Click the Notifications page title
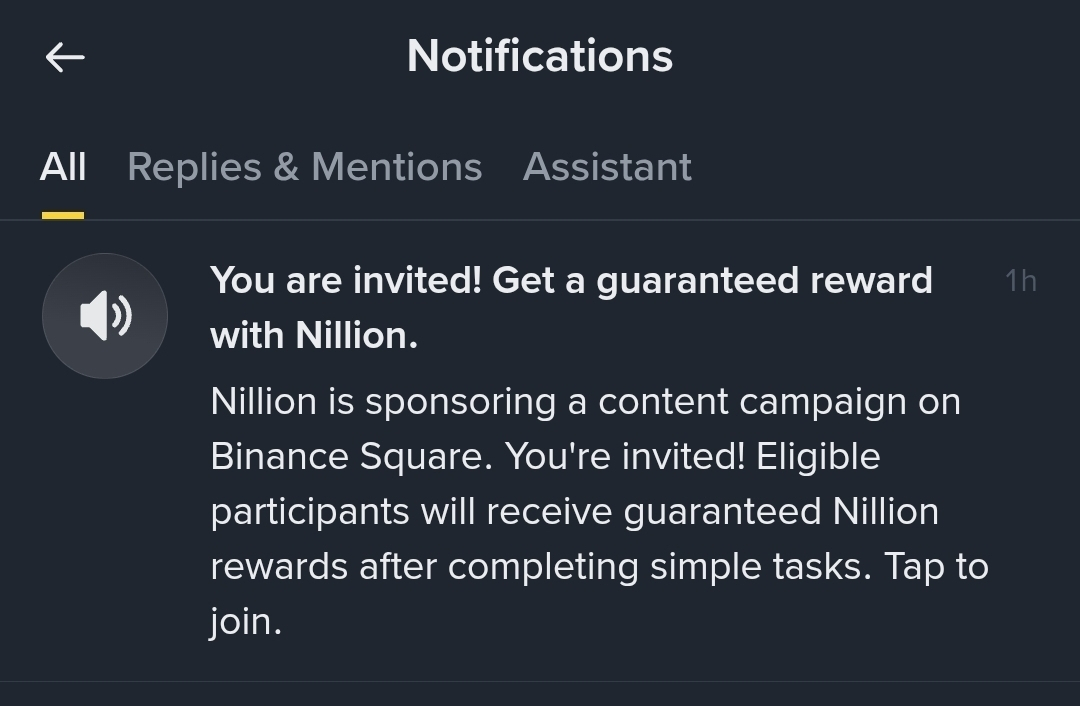This screenshot has height=706, width=1080. tap(539, 56)
